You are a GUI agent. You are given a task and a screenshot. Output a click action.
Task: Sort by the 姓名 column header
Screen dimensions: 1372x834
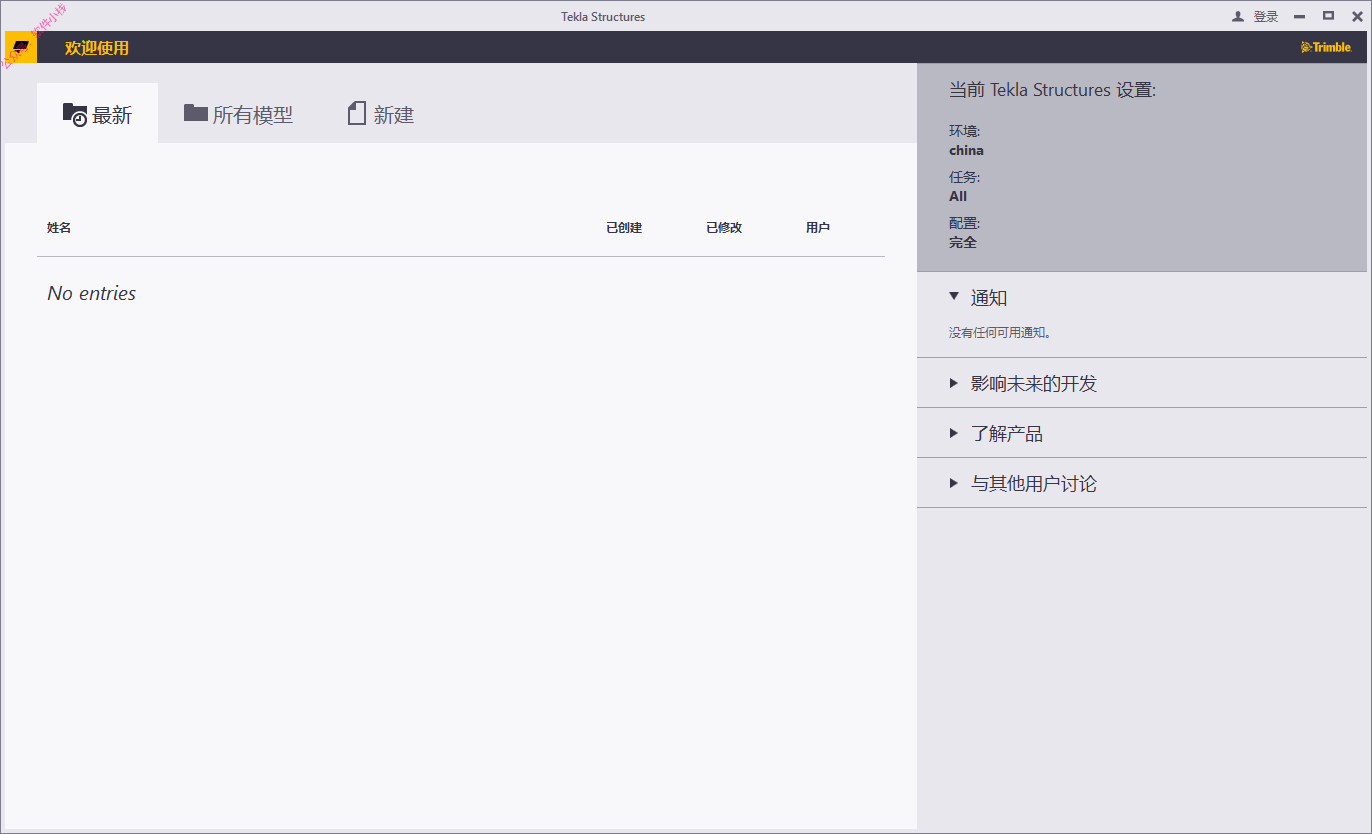59,228
